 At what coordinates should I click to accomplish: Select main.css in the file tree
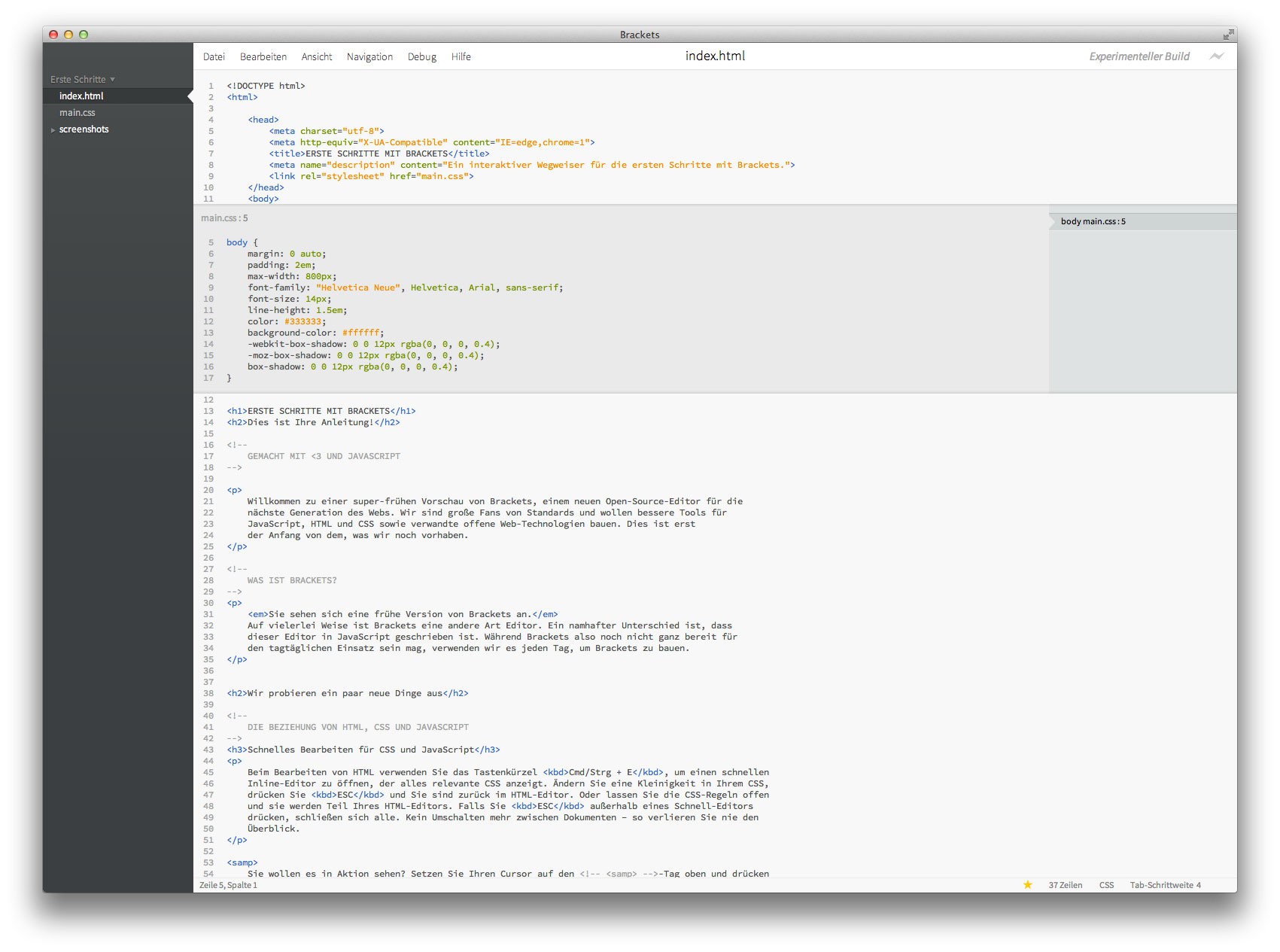[x=77, y=113]
